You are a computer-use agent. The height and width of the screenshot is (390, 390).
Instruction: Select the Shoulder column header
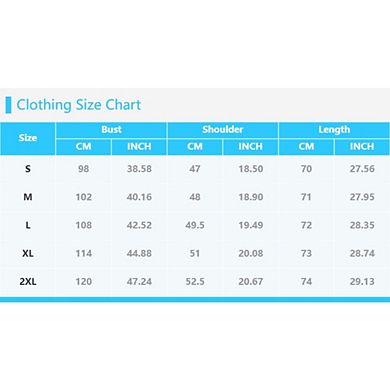tap(223, 130)
